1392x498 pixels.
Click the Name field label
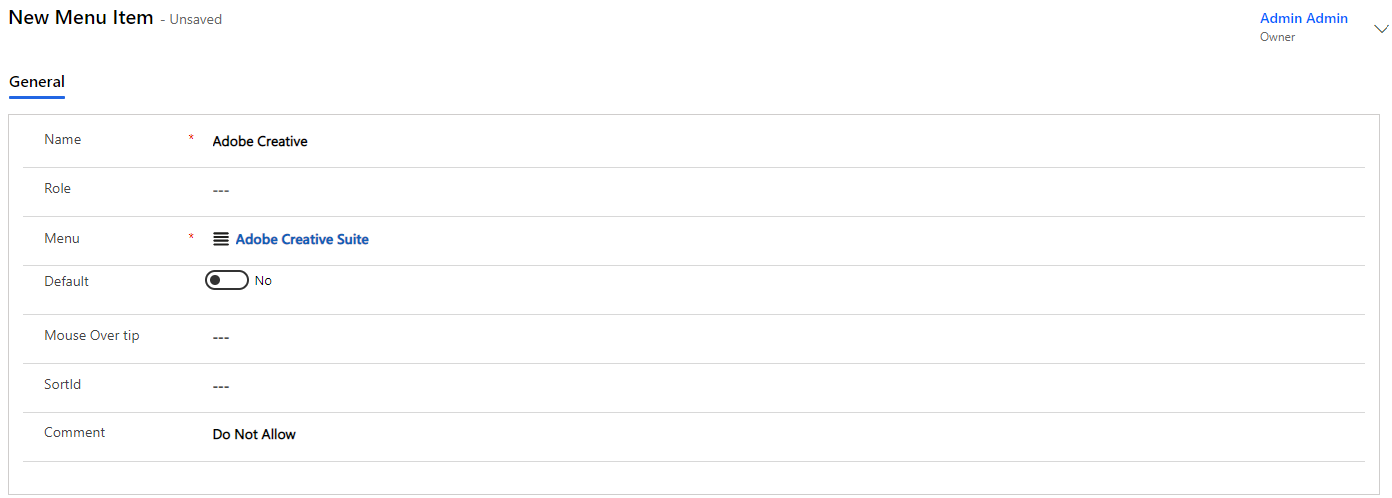pyautogui.click(x=63, y=139)
